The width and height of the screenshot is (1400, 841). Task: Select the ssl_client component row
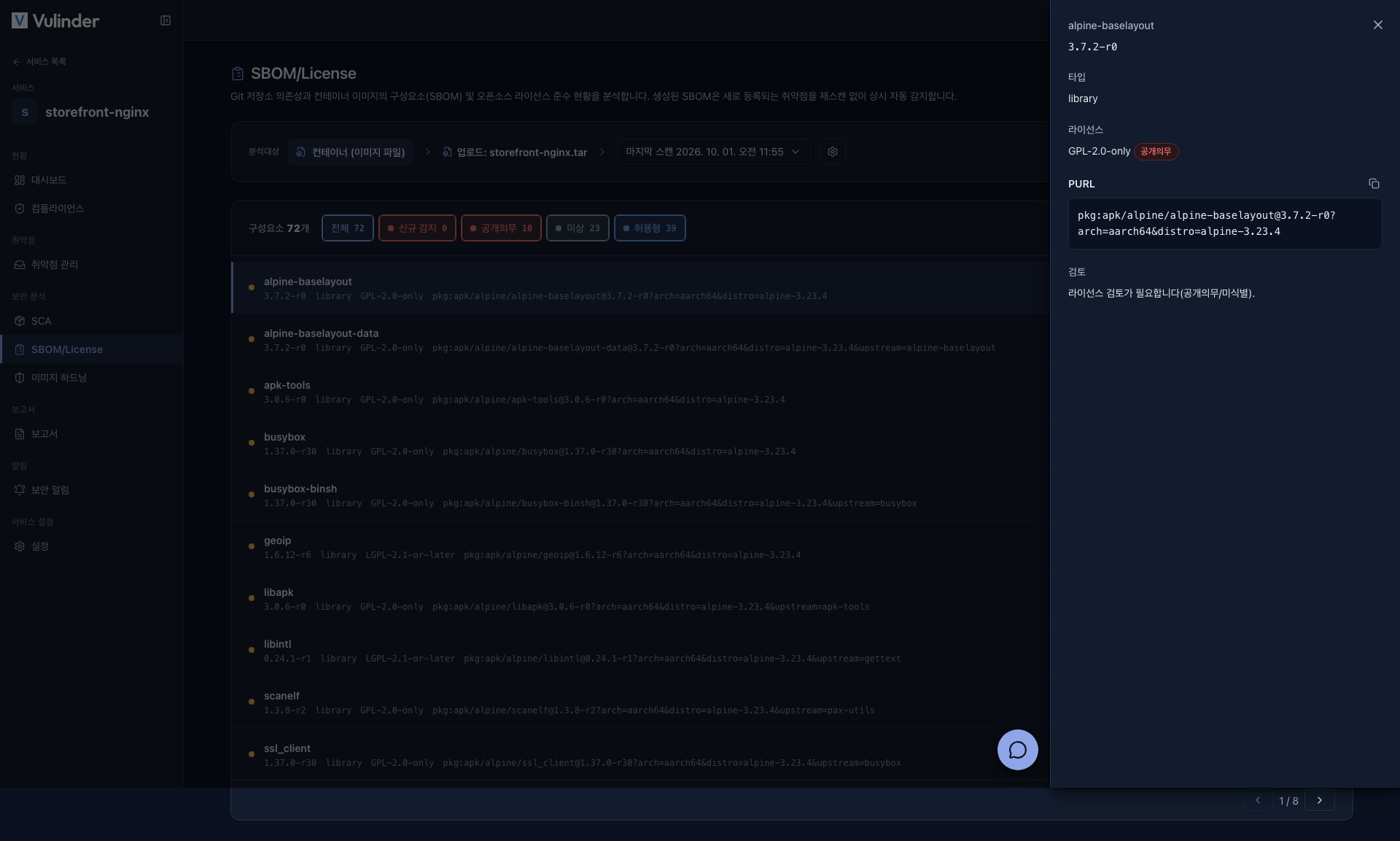coord(640,755)
